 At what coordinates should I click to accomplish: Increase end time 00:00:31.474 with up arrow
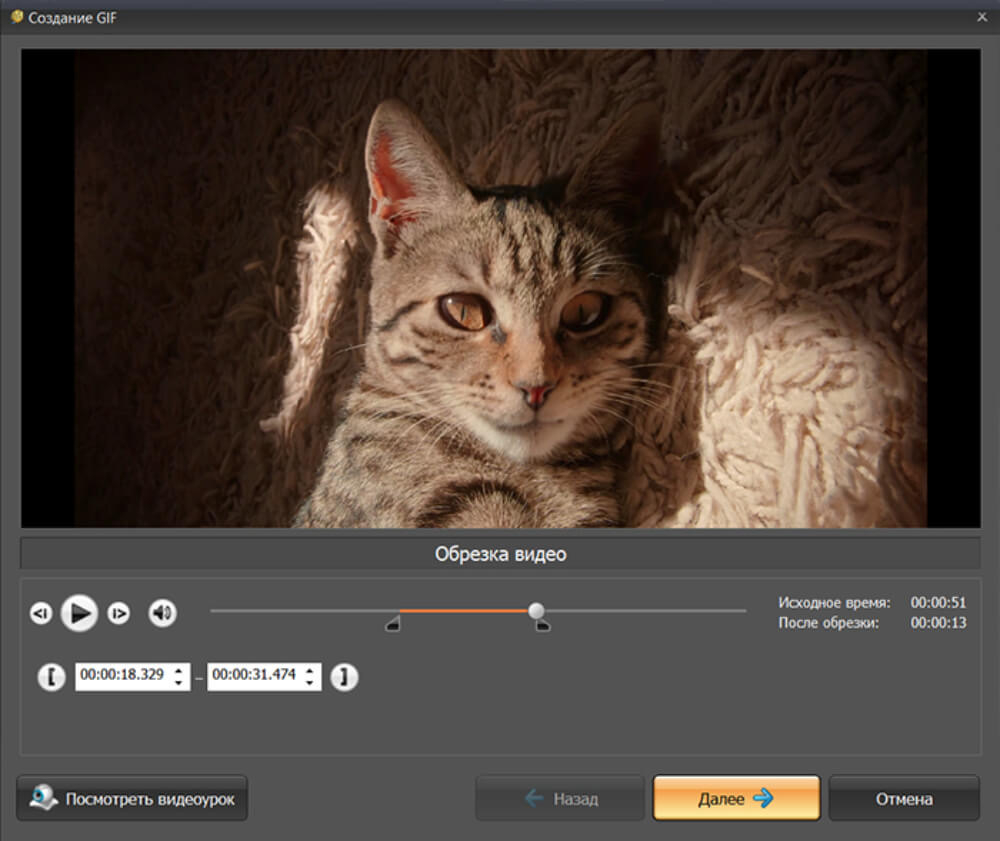pyautogui.click(x=310, y=670)
